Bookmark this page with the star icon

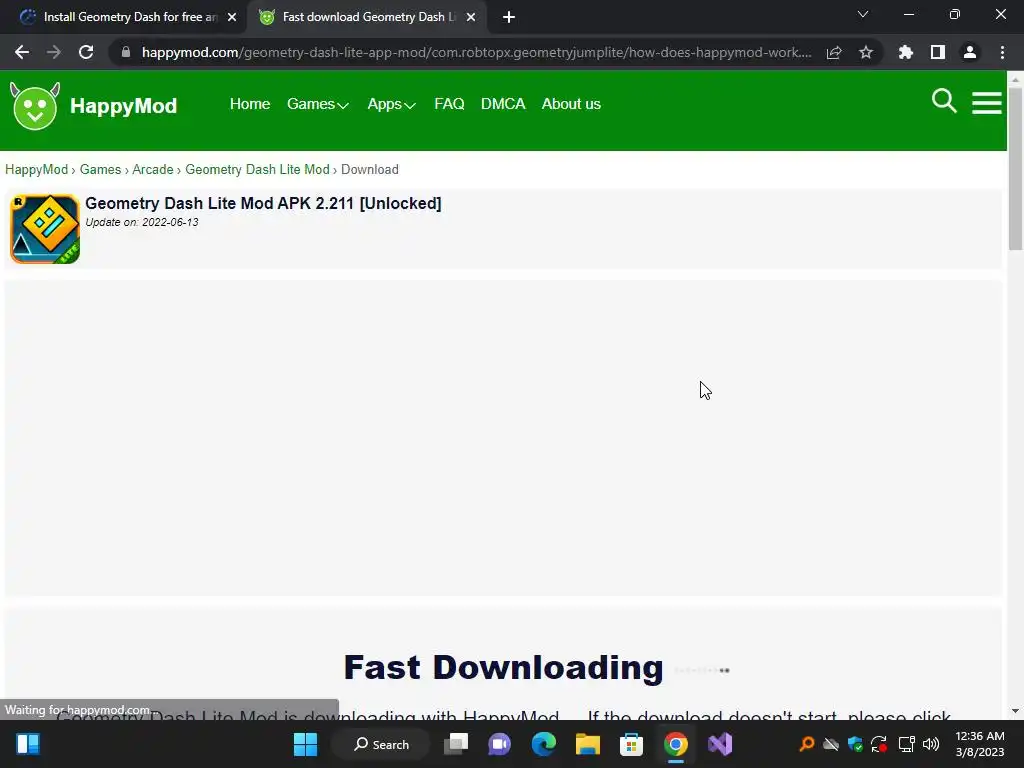click(x=866, y=52)
